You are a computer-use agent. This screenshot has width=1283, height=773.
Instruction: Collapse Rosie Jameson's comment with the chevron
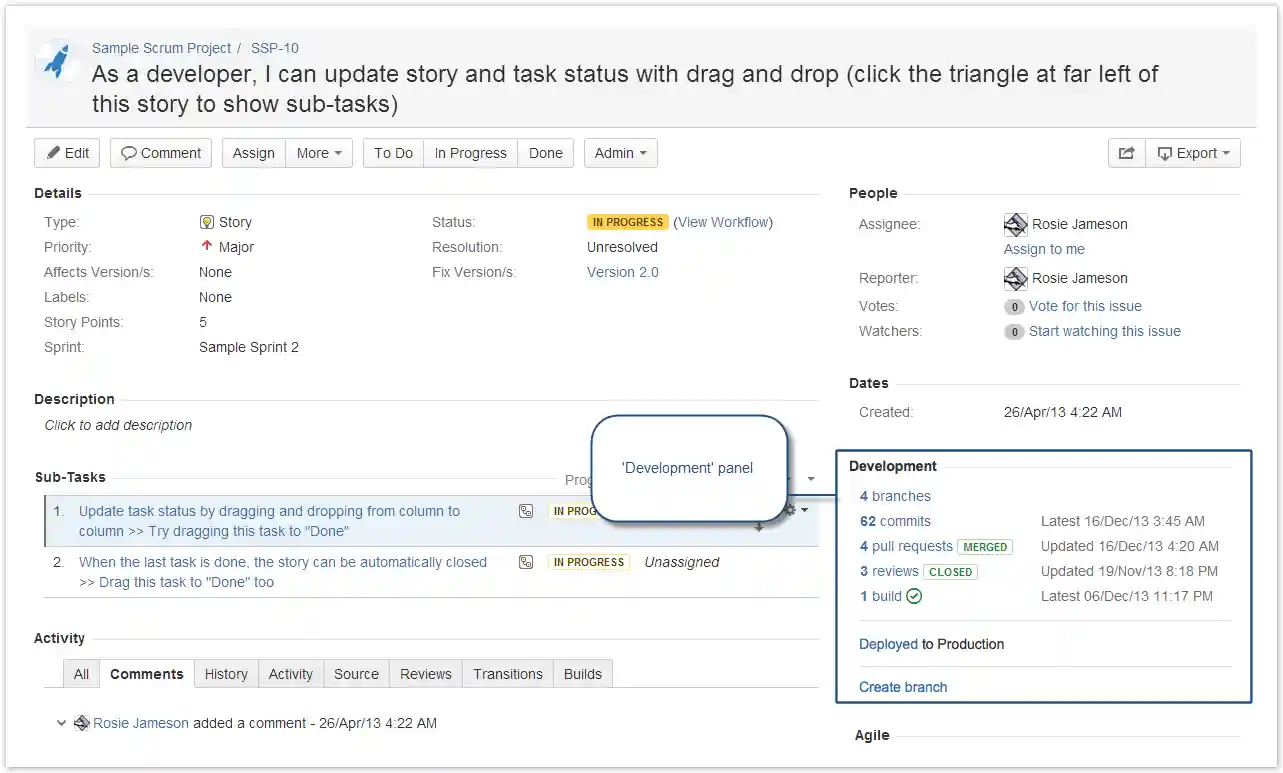pos(62,723)
